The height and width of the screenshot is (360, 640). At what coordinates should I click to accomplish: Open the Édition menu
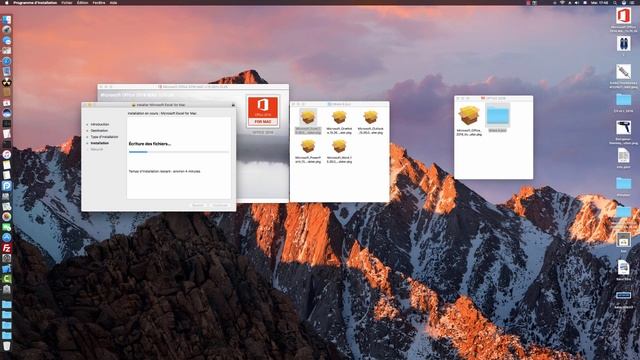(x=82, y=2)
